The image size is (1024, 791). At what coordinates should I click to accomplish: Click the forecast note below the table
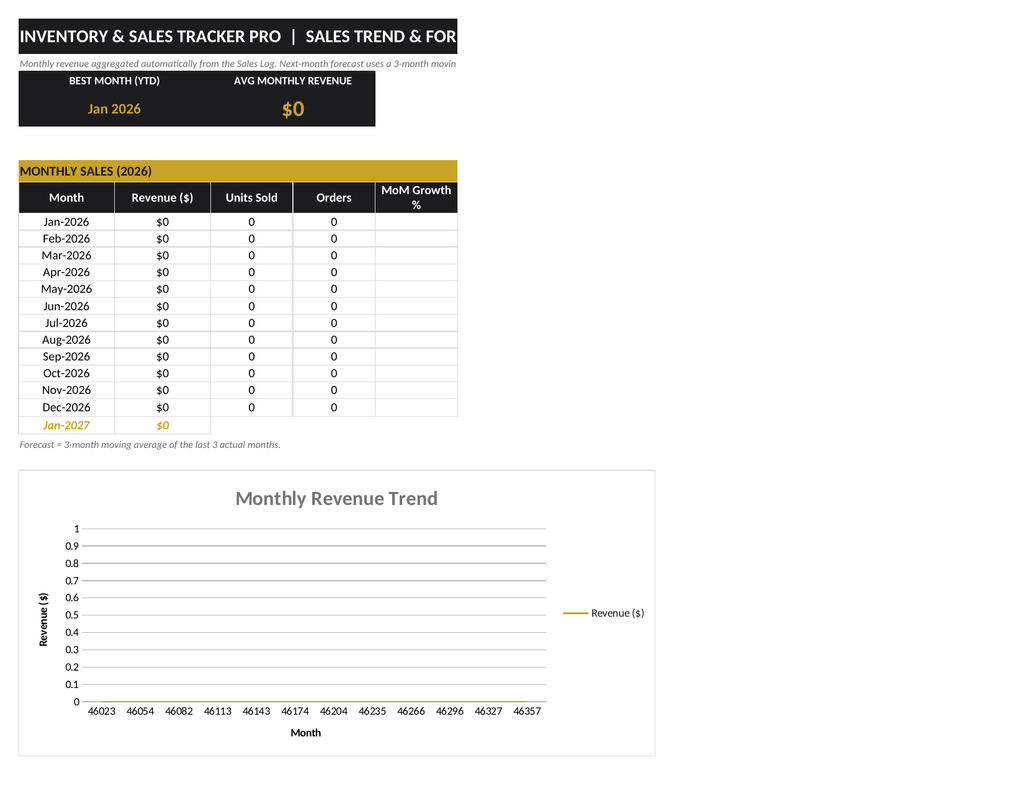coord(150,445)
